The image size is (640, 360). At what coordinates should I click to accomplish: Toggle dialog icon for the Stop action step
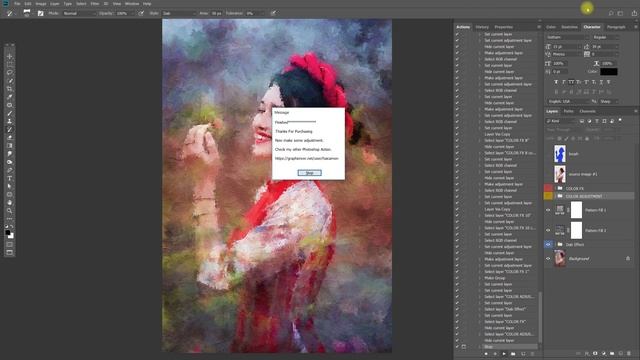(x=464, y=347)
